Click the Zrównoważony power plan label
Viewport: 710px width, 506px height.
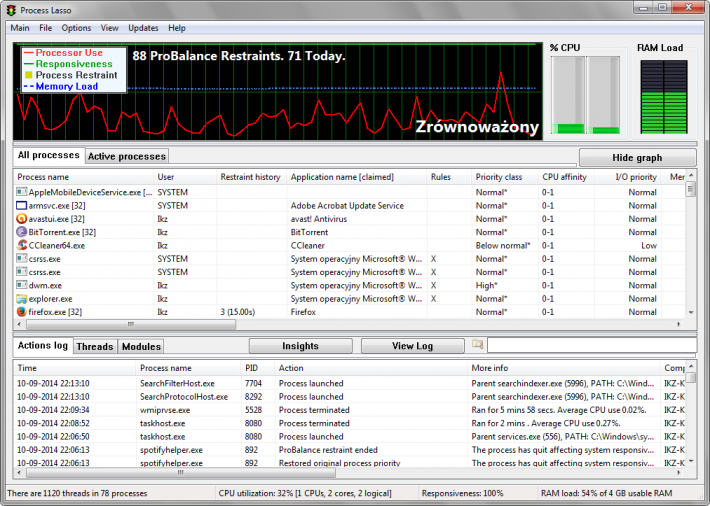click(x=477, y=127)
